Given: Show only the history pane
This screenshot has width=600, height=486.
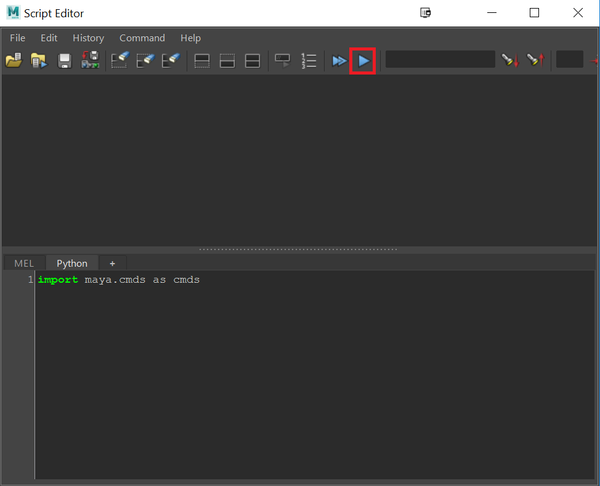Looking at the screenshot, I should 202,61.
